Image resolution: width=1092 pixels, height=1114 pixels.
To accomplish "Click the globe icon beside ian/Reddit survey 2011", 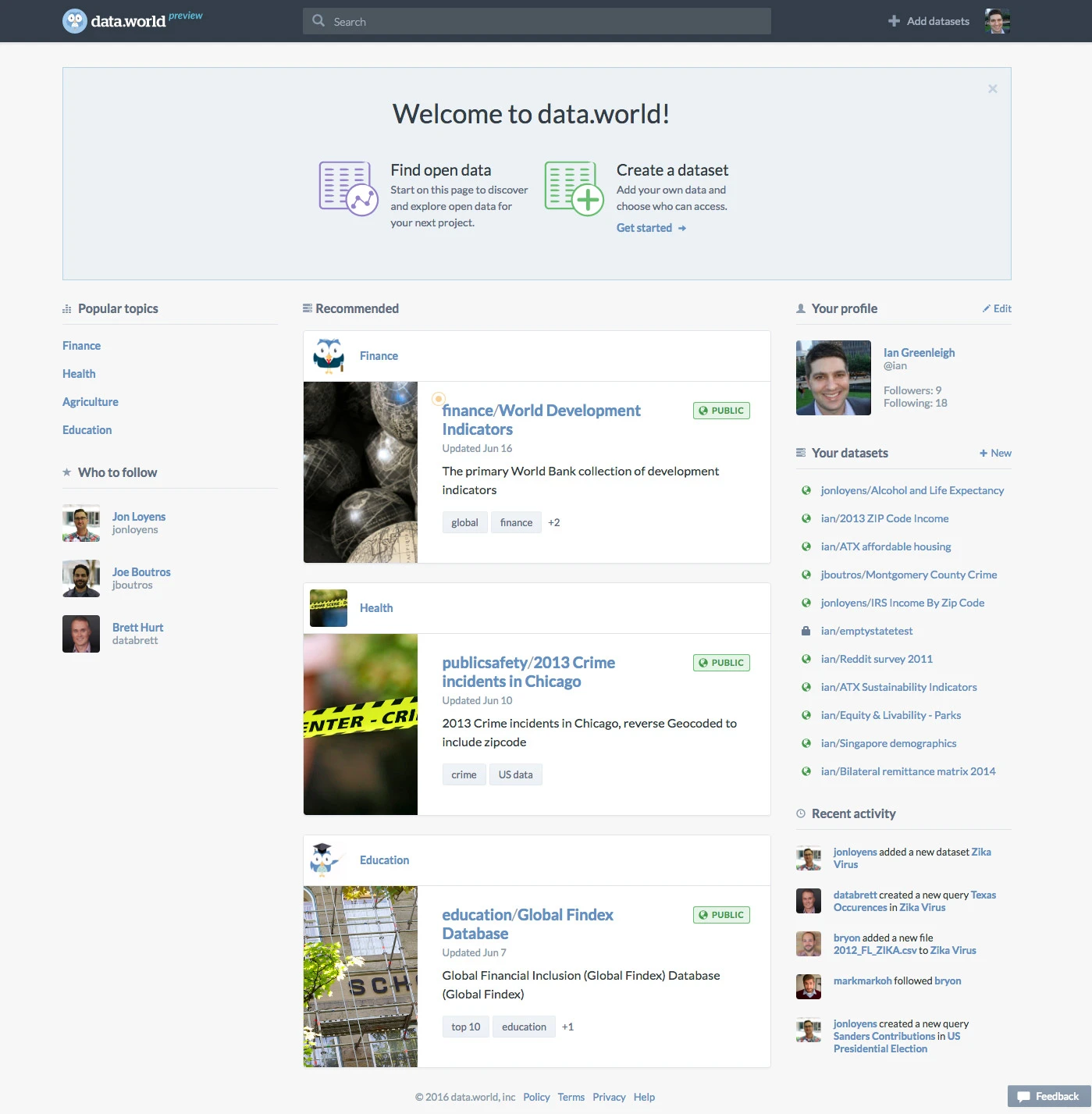I will coord(806,659).
